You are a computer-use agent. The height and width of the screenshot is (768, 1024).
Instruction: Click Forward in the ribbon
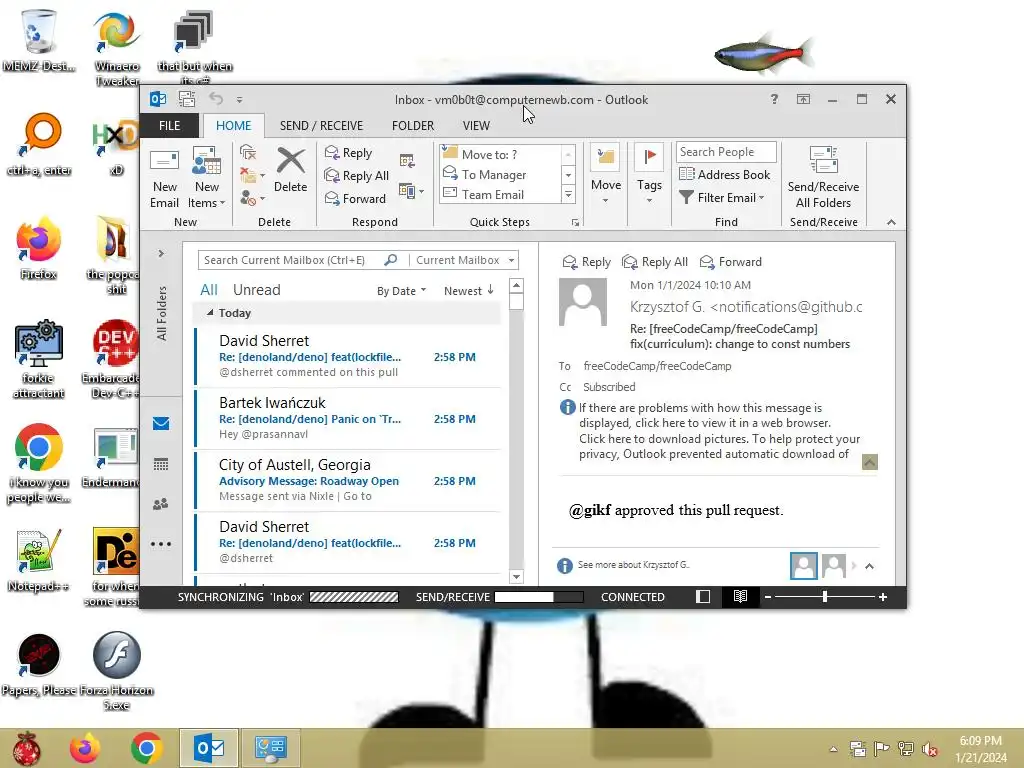(x=355, y=199)
